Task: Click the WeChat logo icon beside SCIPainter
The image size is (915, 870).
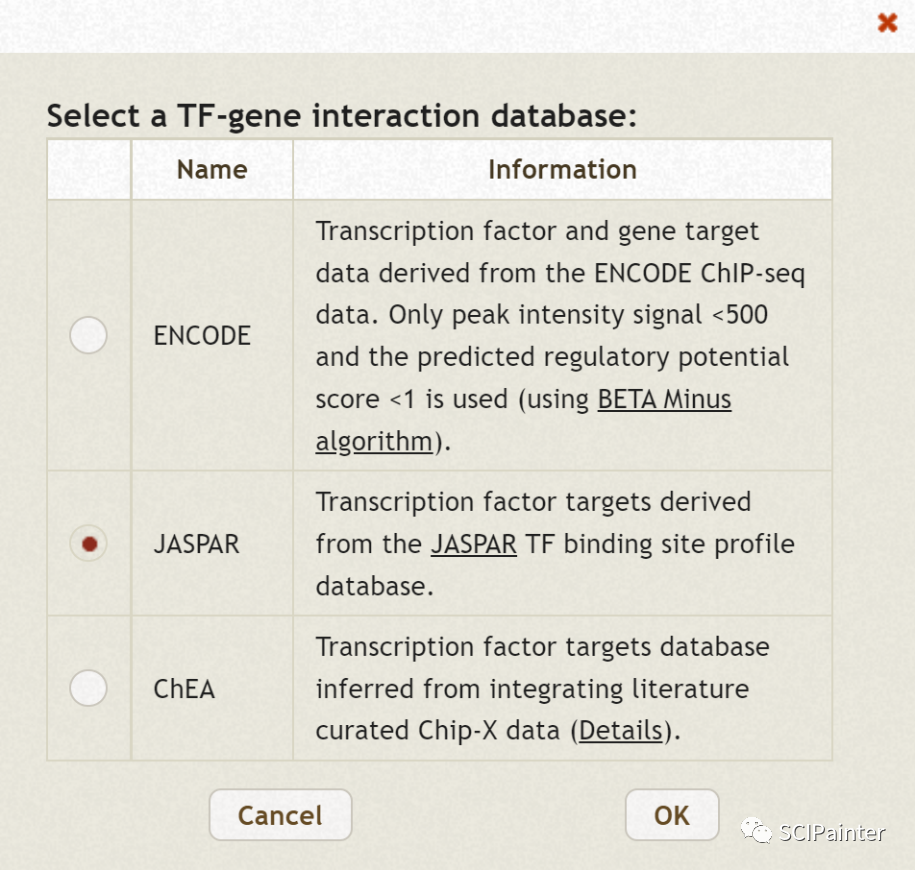Action: tap(756, 831)
